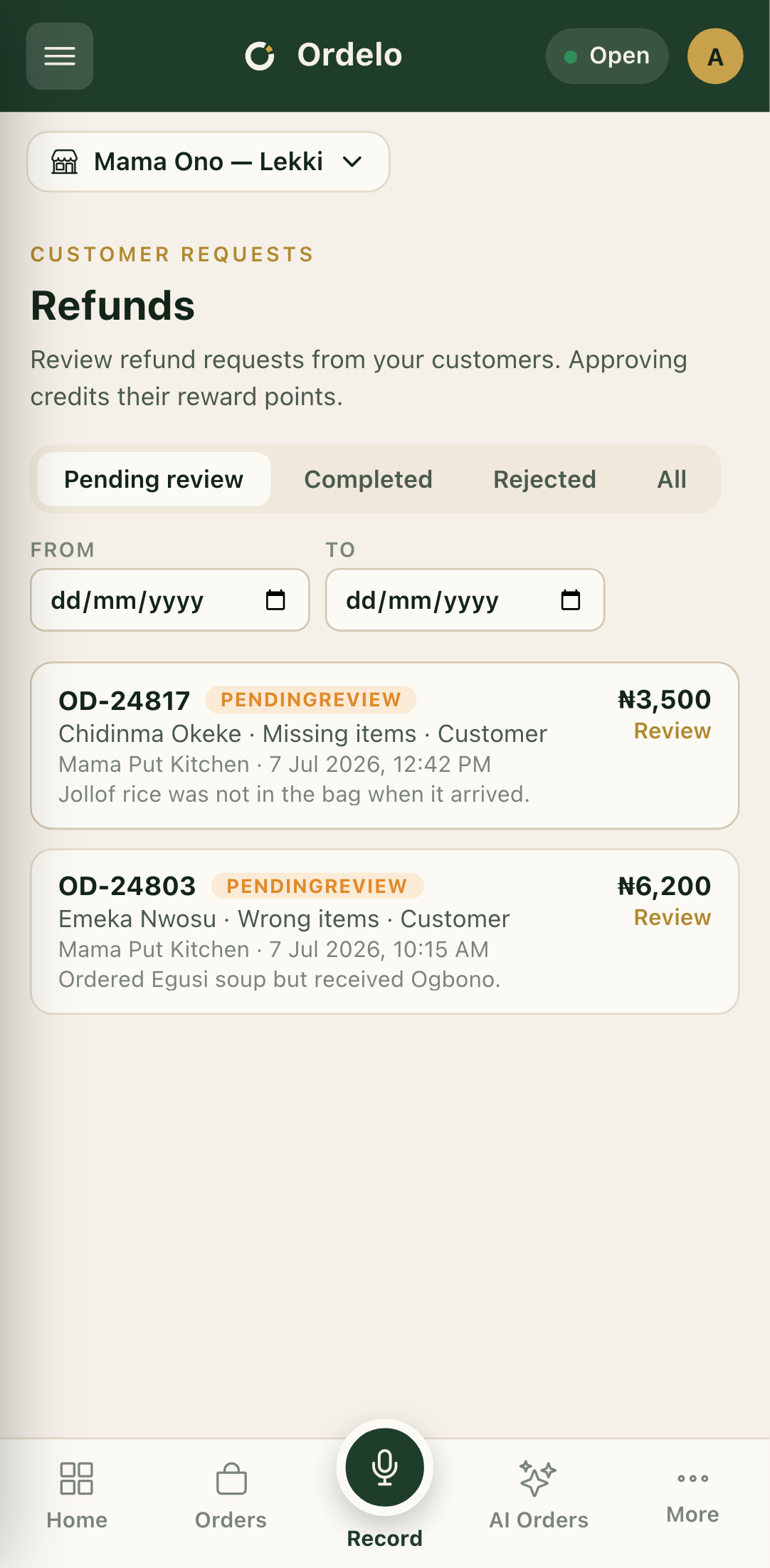
Task: Switch to the Rejected tab
Action: pyautogui.click(x=544, y=479)
